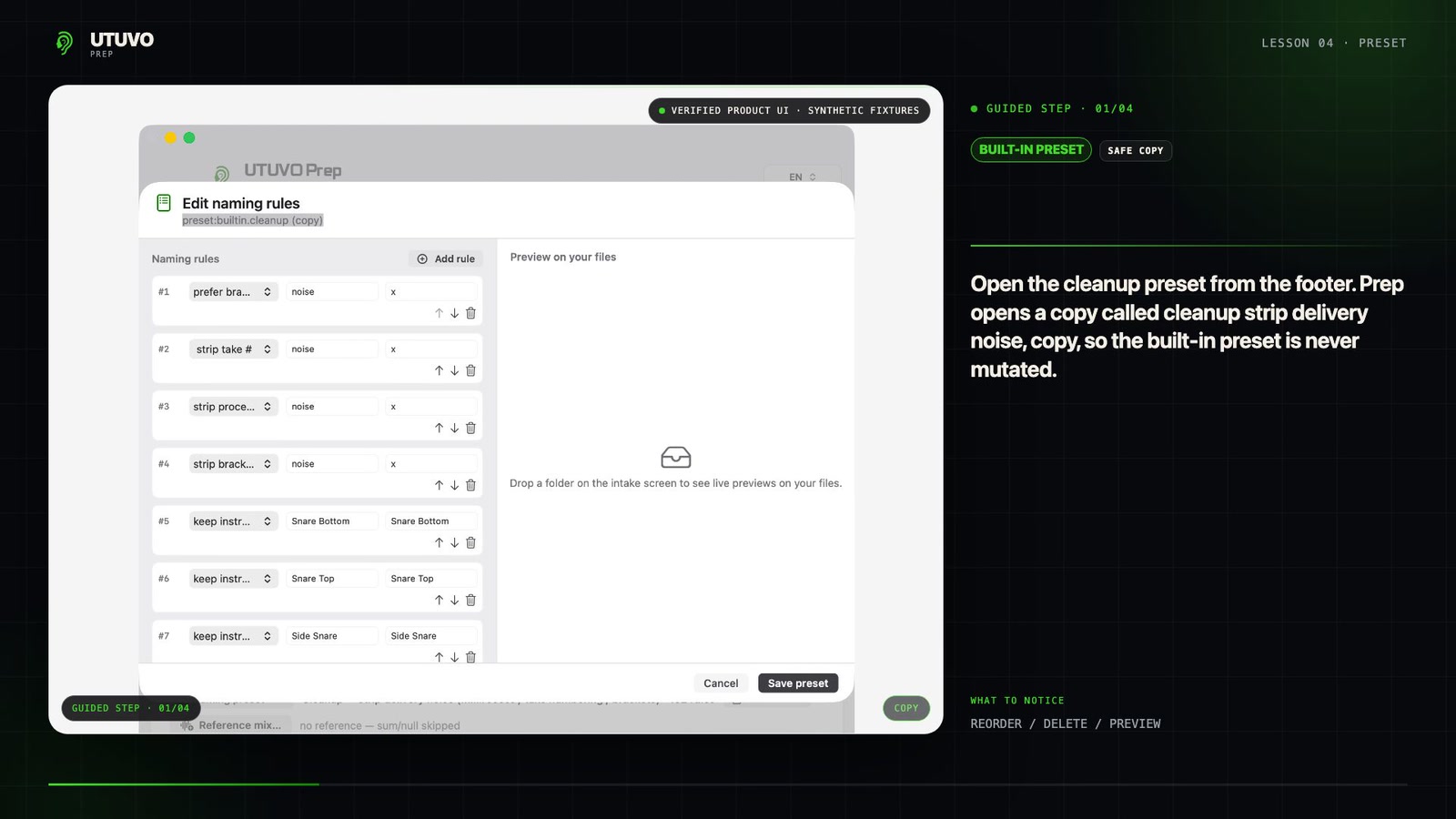The width and height of the screenshot is (1456, 819).
Task: Edit the second Snare Bottom field in rule #5
Action: (431, 521)
